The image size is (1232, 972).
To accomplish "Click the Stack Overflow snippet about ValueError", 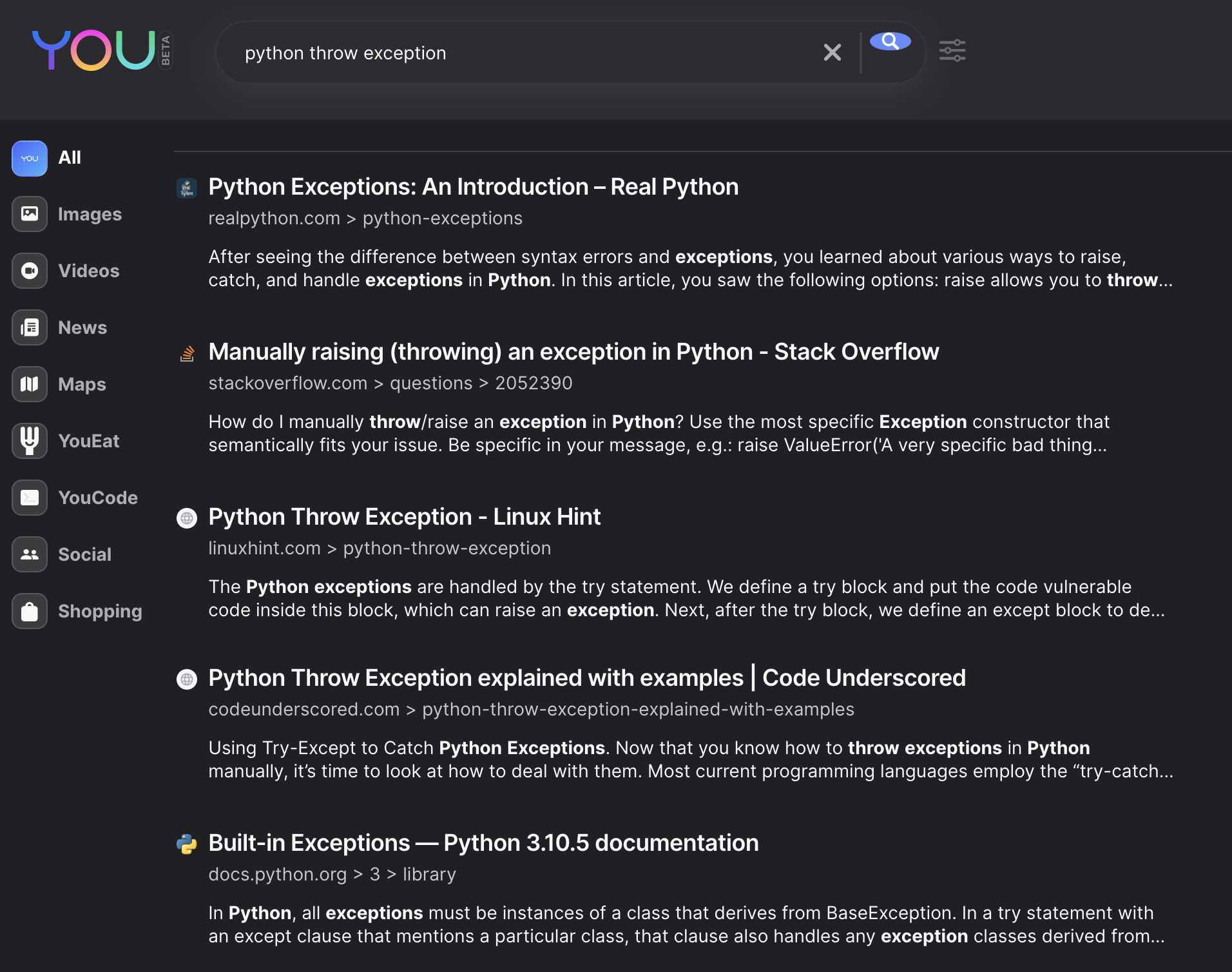I will pos(659,434).
